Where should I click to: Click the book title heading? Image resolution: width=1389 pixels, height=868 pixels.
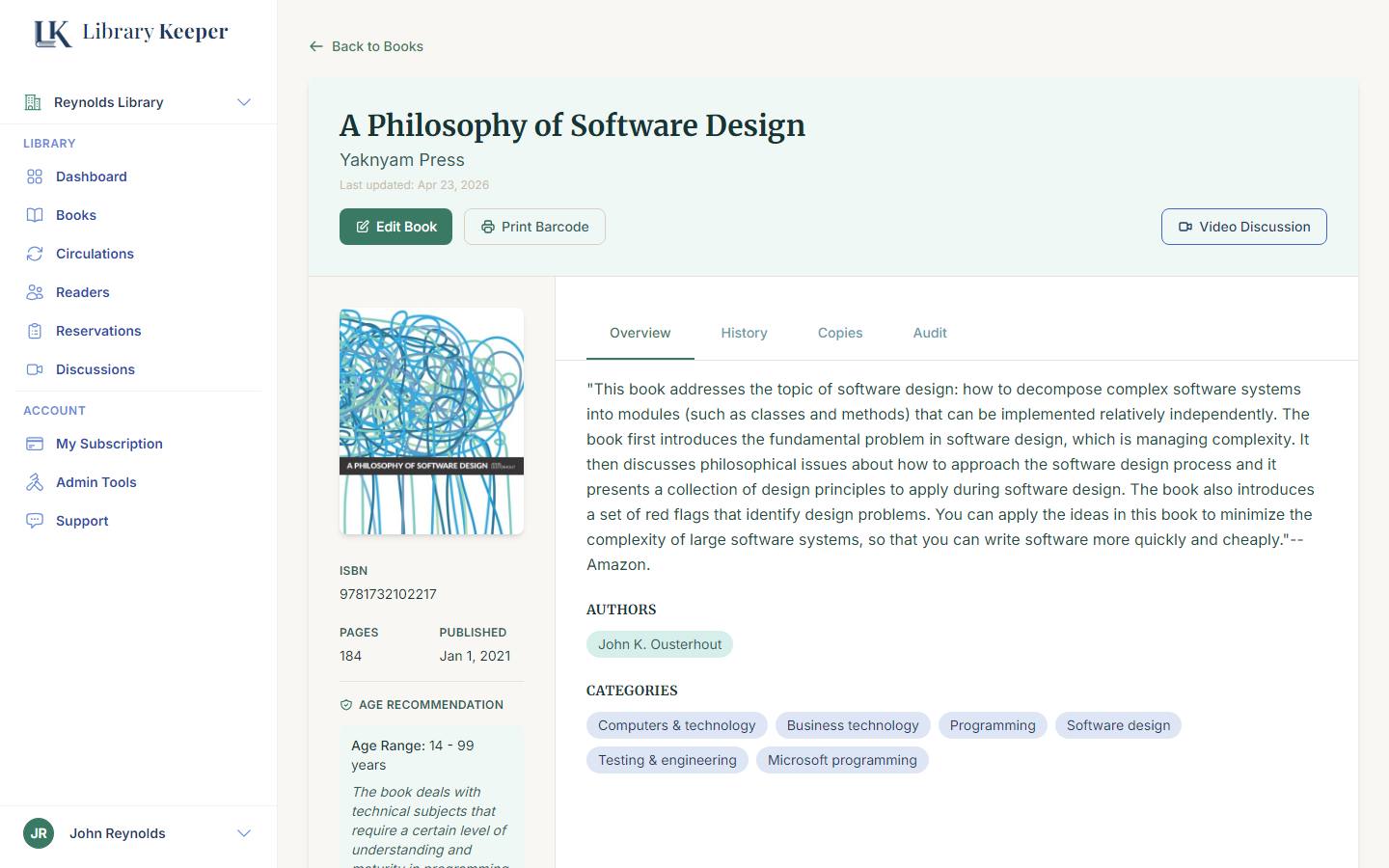pos(572,125)
